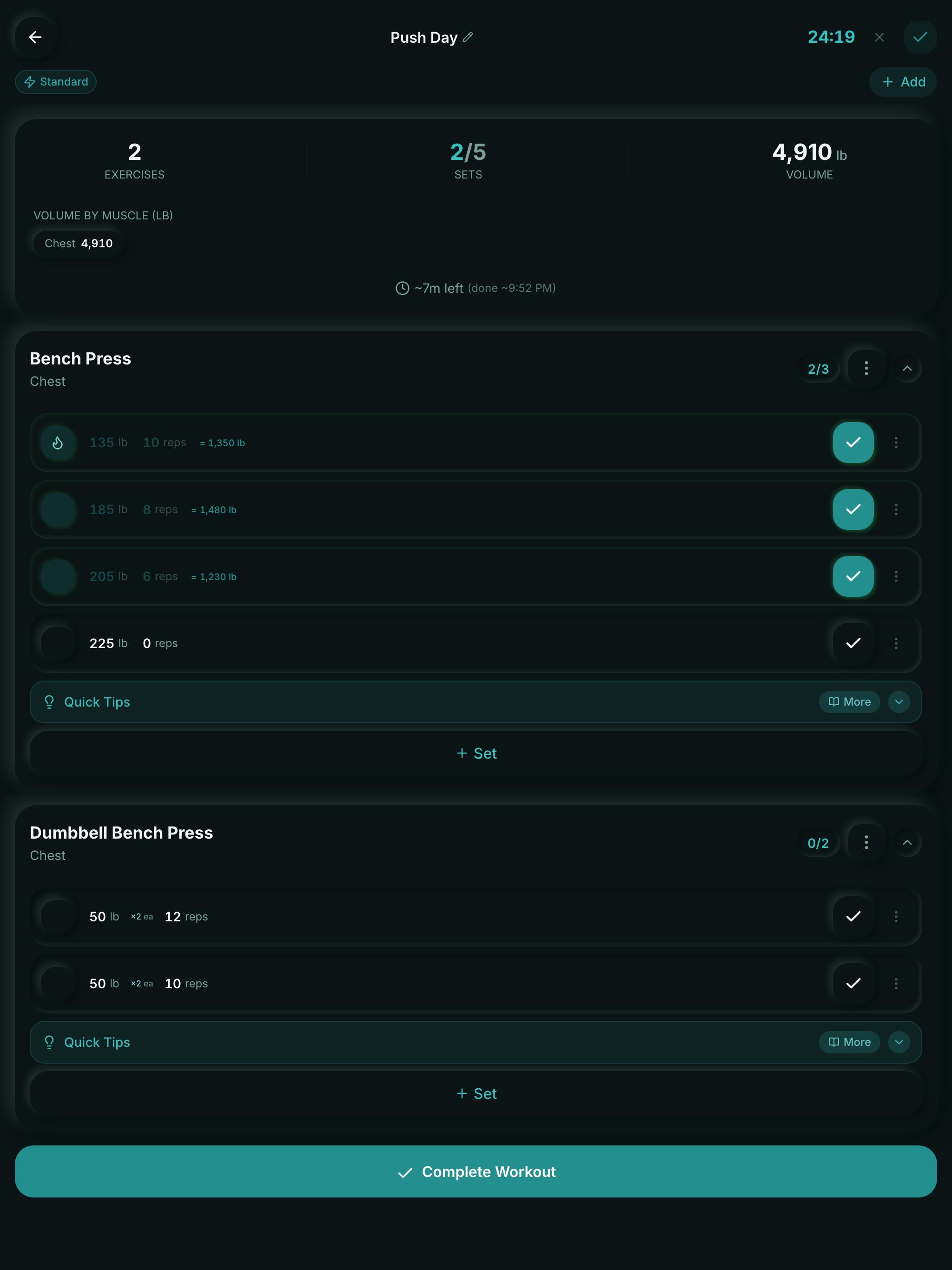Select the Chest 4,910 muscle volume chip

pos(79,244)
